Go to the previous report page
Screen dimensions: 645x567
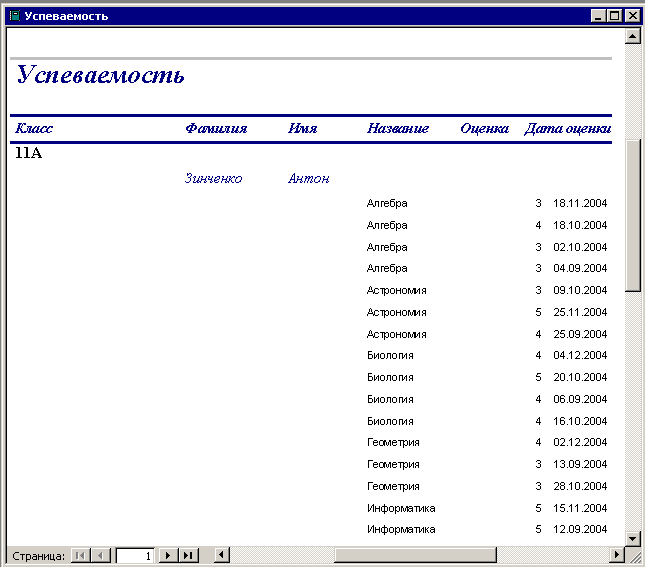[101, 555]
